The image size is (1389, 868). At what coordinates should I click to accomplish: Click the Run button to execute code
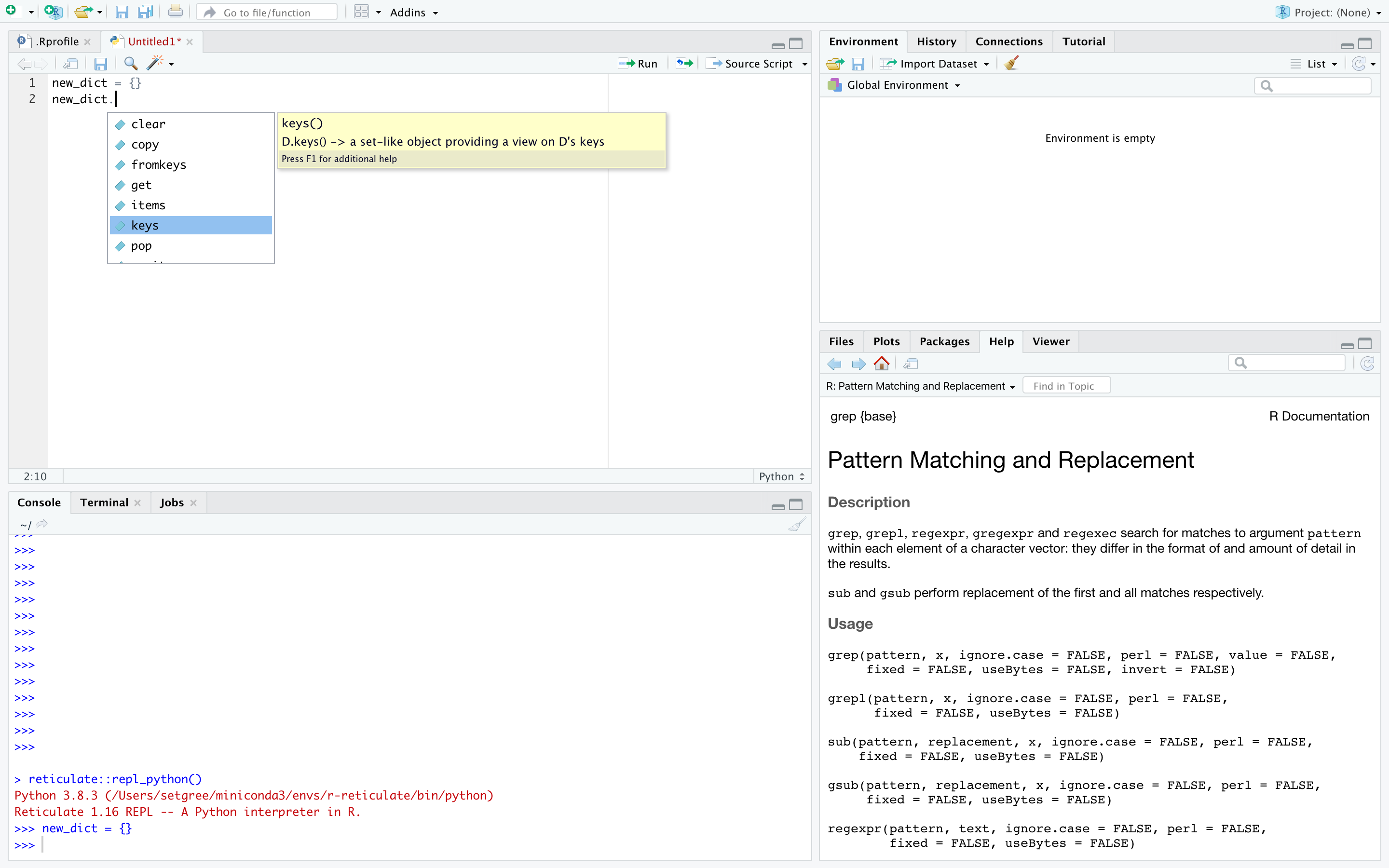pyautogui.click(x=640, y=63)
